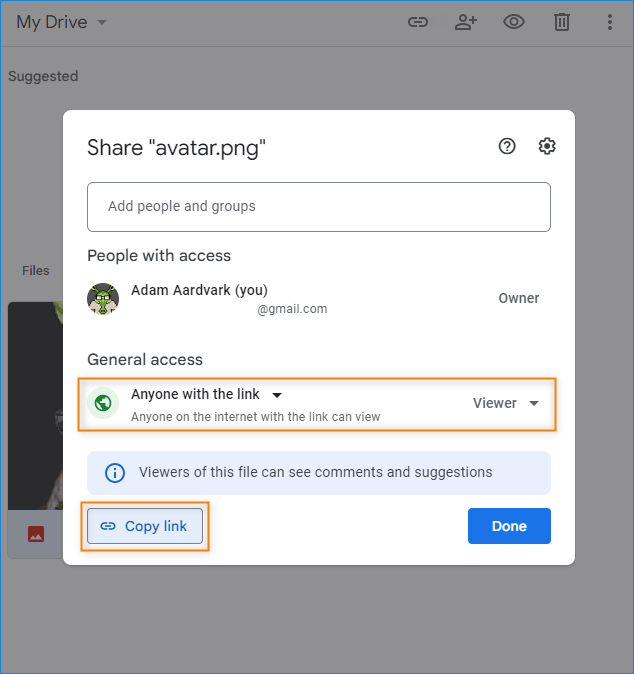Click the eye preview icon
Viewport: 634px width, 674px height.
pyautogui.click(x=514, y=22)
